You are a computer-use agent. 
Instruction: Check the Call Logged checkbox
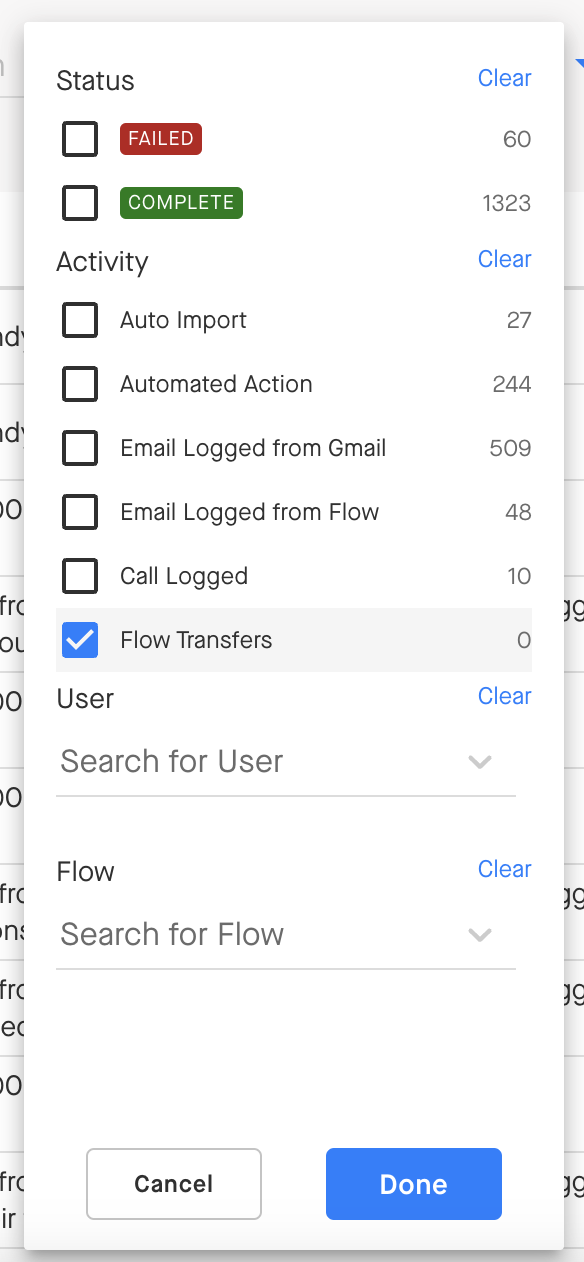coord(80,576)
